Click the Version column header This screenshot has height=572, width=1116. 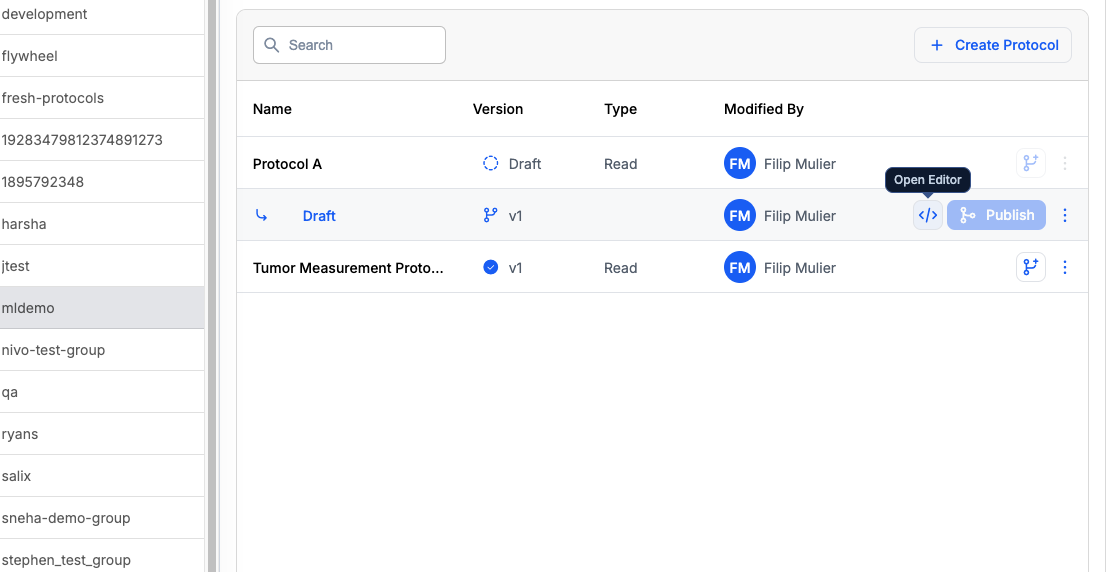tap(498, 109)
